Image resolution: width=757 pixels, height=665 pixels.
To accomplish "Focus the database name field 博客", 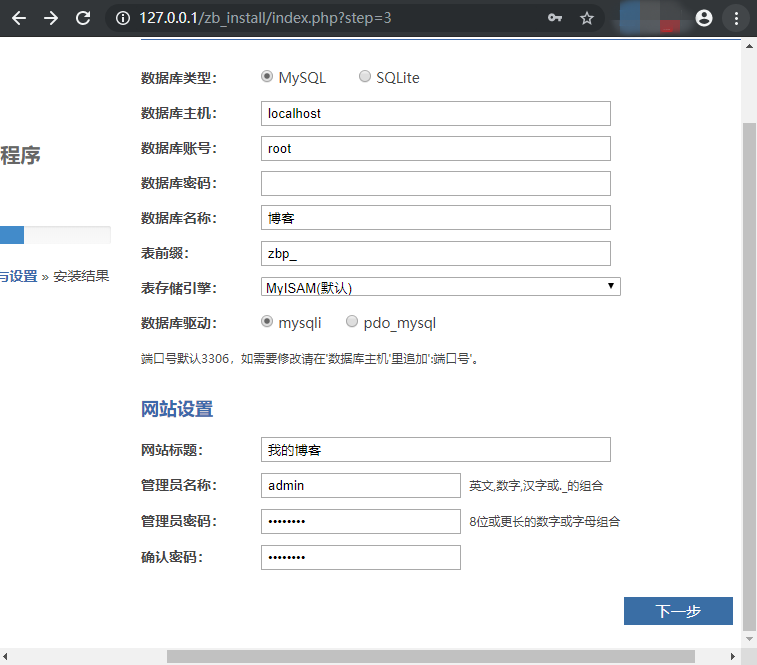I will 435,218.
